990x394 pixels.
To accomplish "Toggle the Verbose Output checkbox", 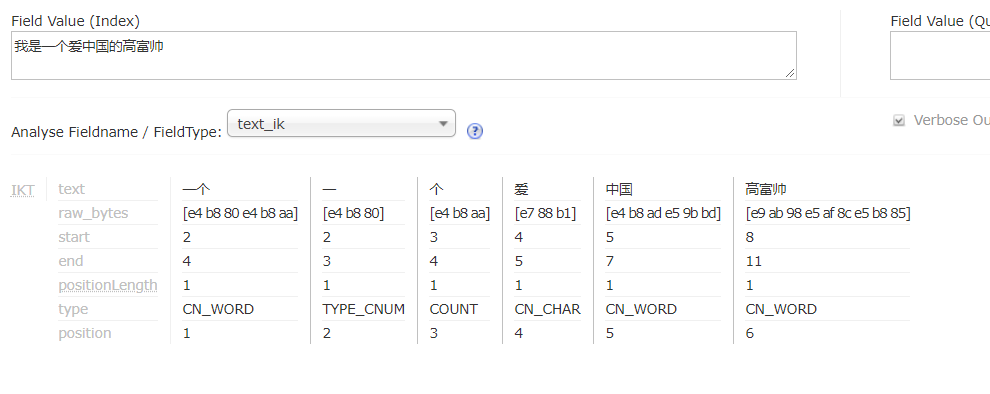I will (x=899, y=121).
